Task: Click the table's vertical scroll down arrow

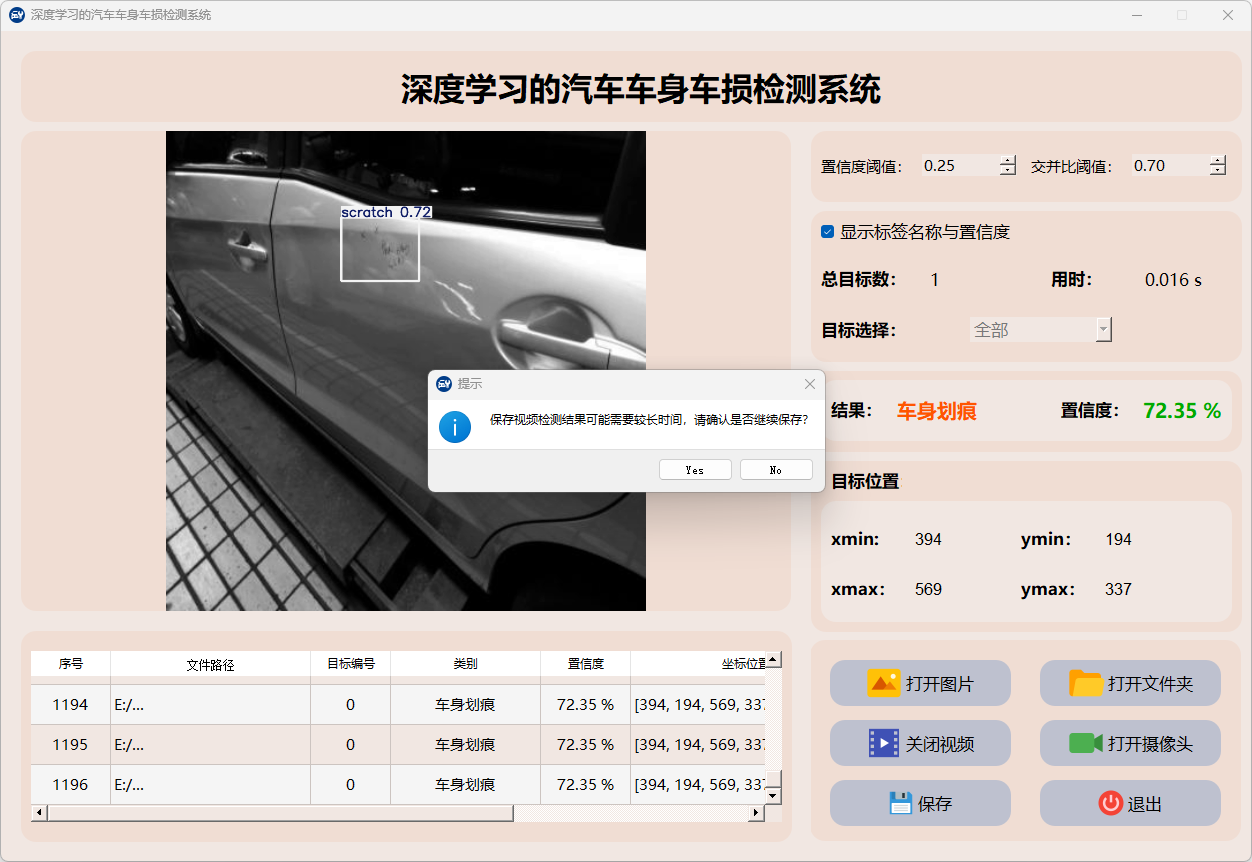Action: [772, 795]
